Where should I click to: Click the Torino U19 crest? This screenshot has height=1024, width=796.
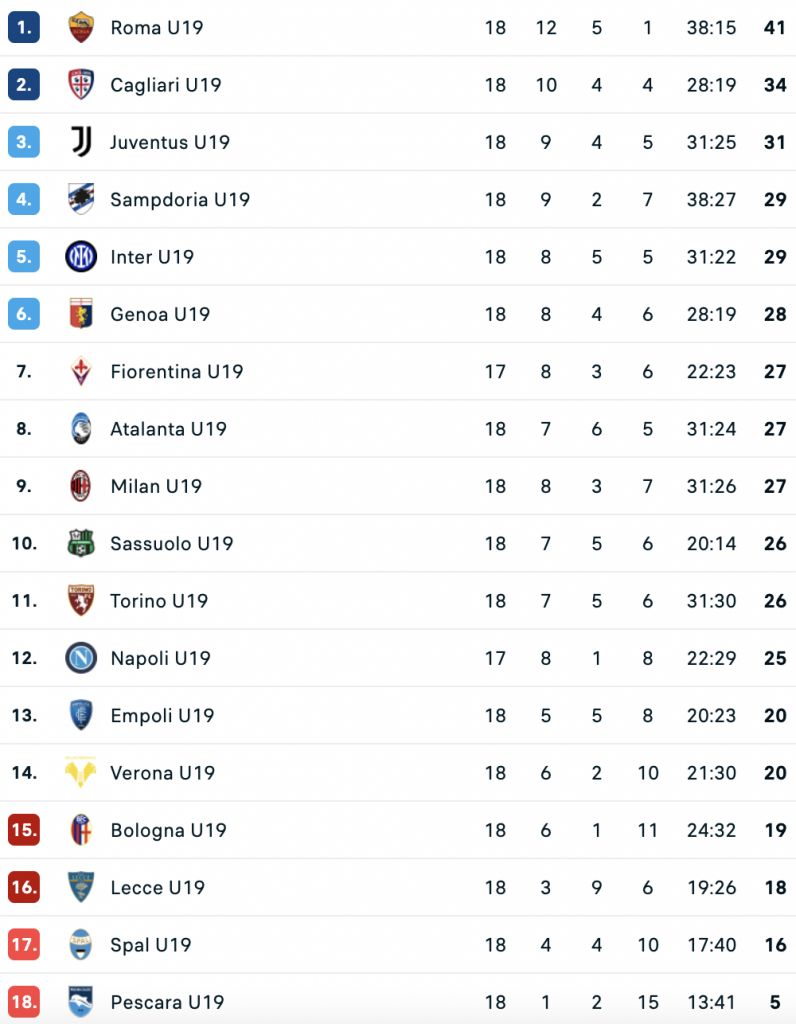pos(81,600)
